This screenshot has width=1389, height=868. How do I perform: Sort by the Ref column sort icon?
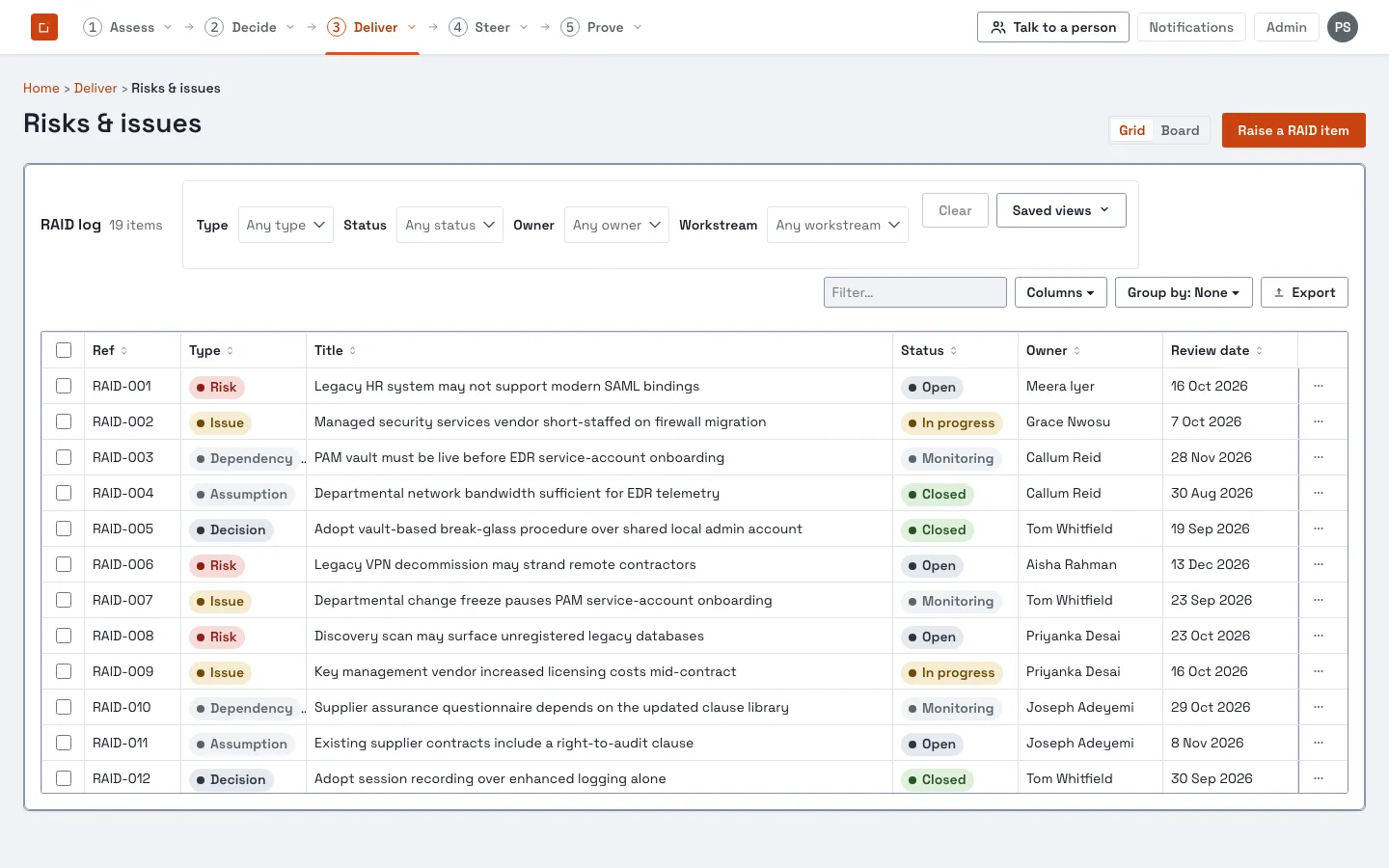(124, 351)
